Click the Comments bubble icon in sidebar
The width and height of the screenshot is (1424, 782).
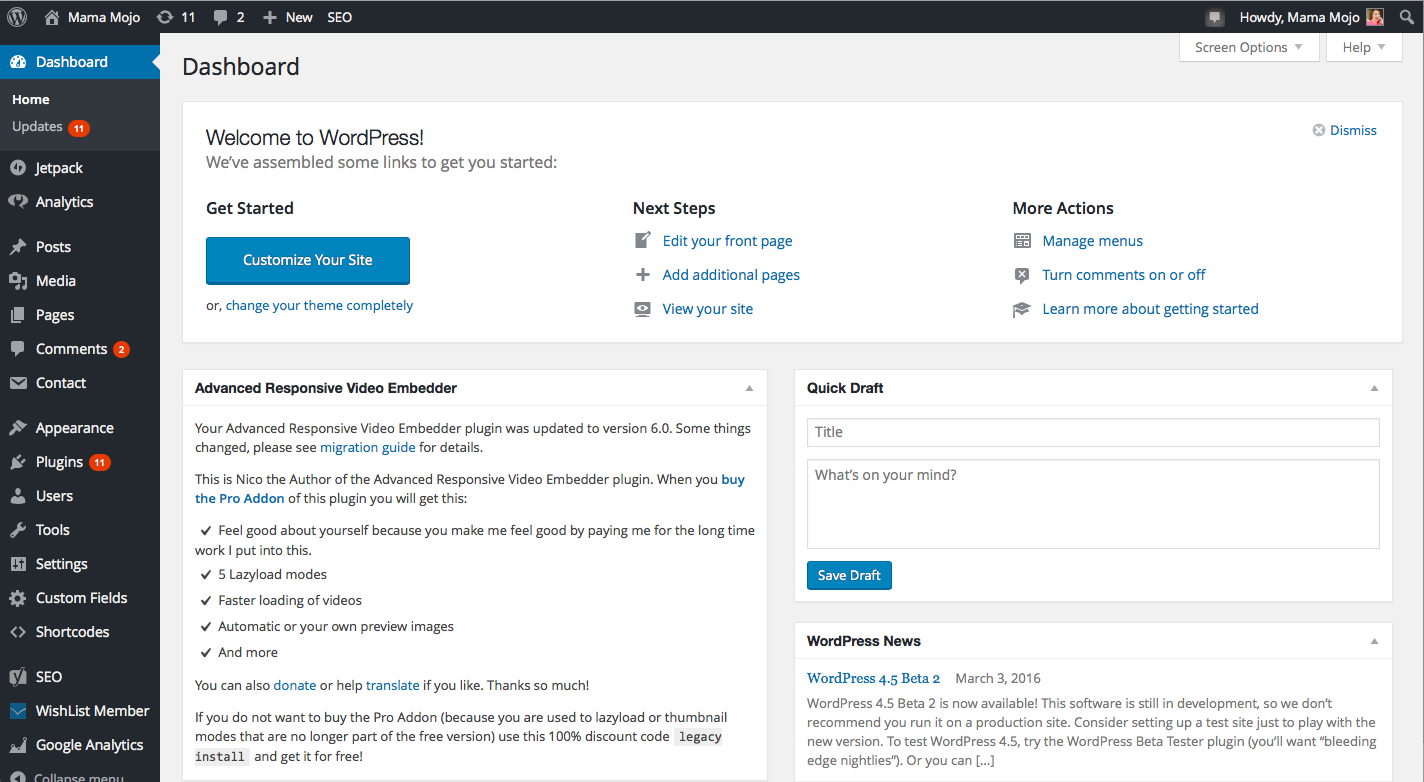click(18, 349)
